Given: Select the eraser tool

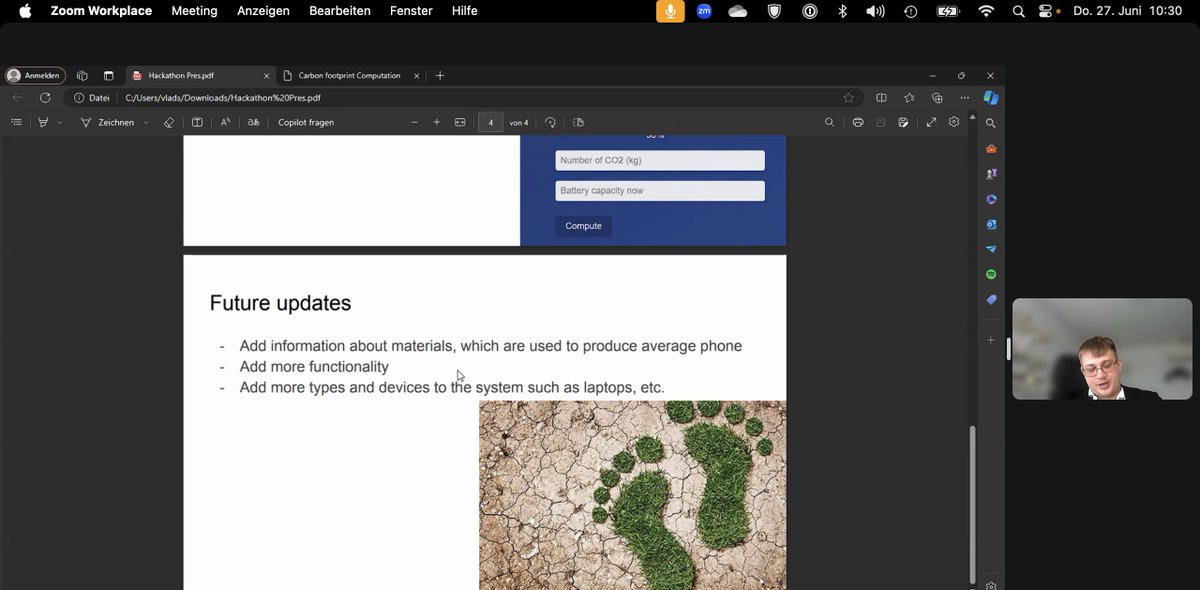Looking at the screenshot, I should (169, 122).
